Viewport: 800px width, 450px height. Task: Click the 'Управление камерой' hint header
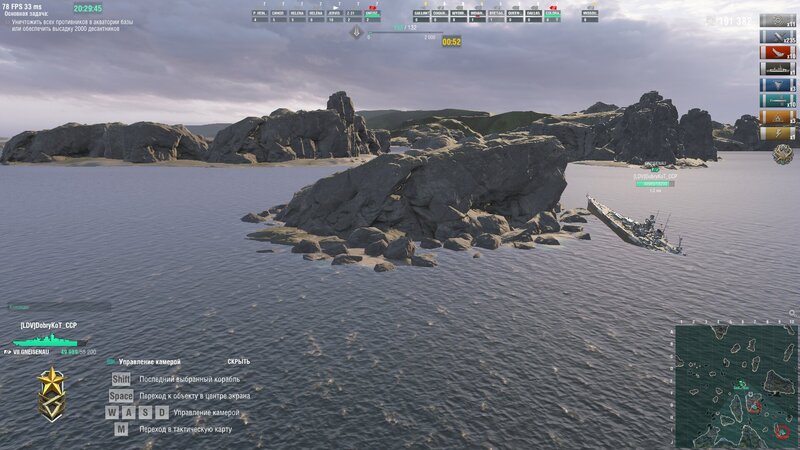coord(149,362)
